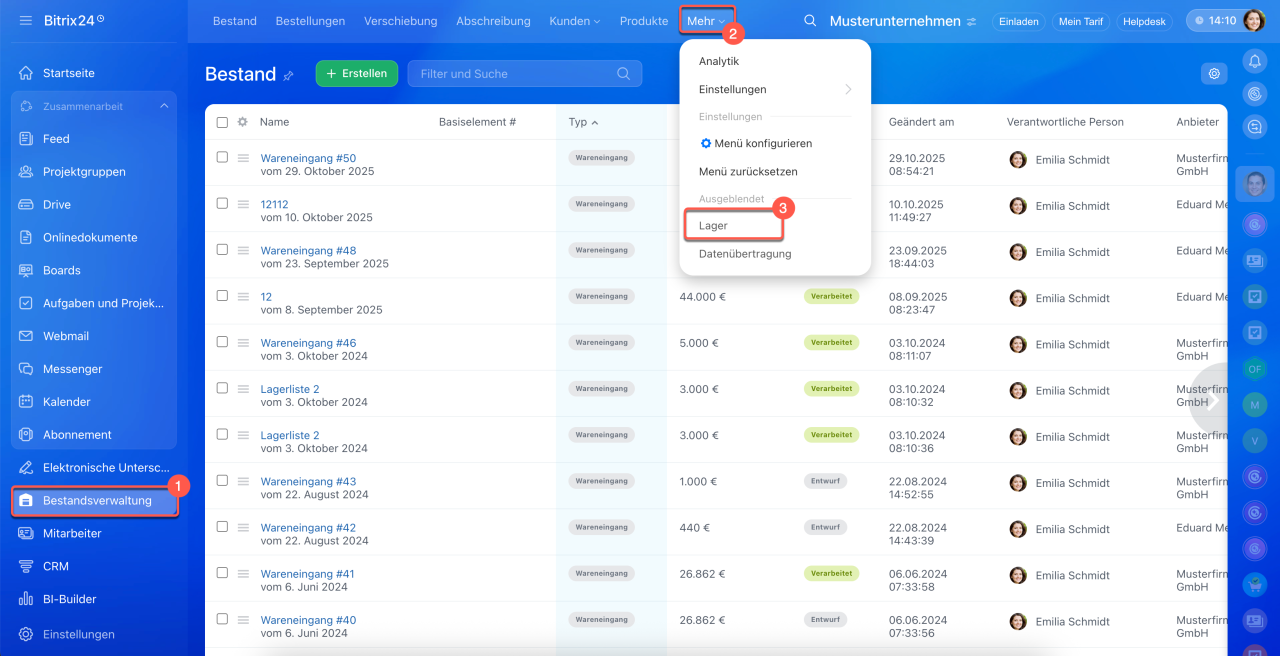The image size is (1280, 656).
Task: Check the box for Lagerliste 2 row
Action: tap(222, 388)
